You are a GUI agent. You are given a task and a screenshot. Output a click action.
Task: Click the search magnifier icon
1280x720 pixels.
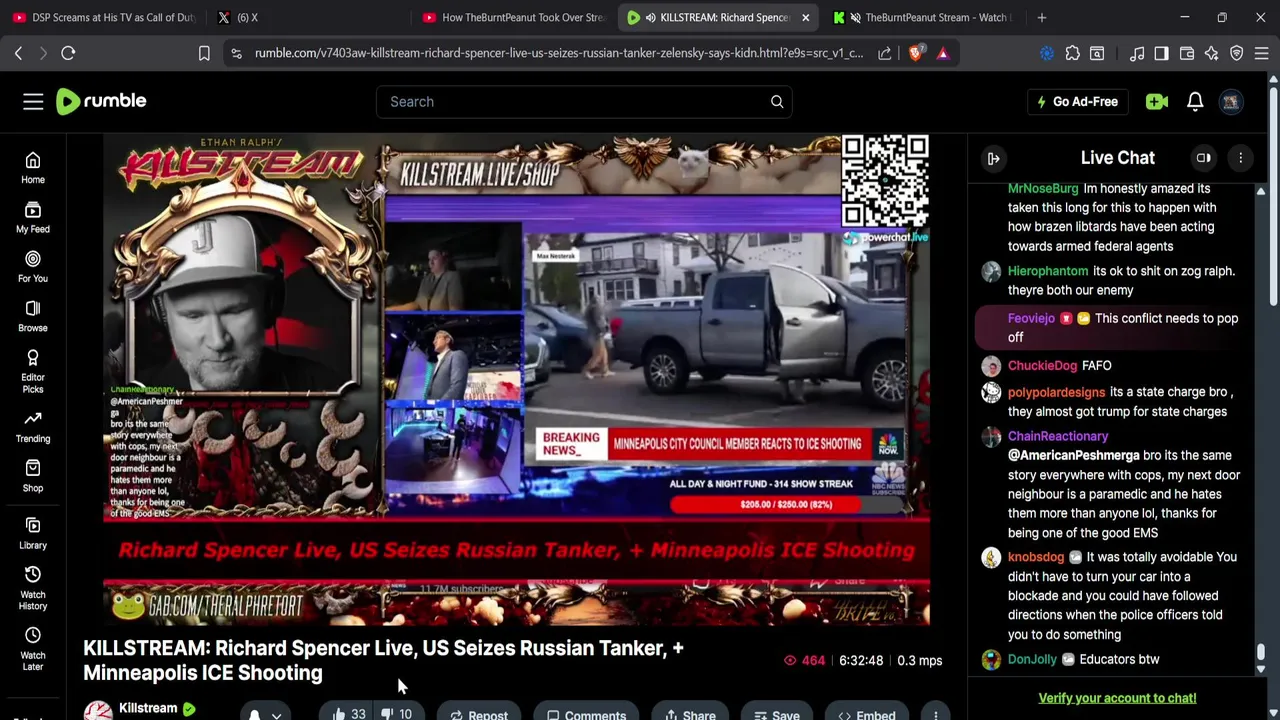(777, 101)
